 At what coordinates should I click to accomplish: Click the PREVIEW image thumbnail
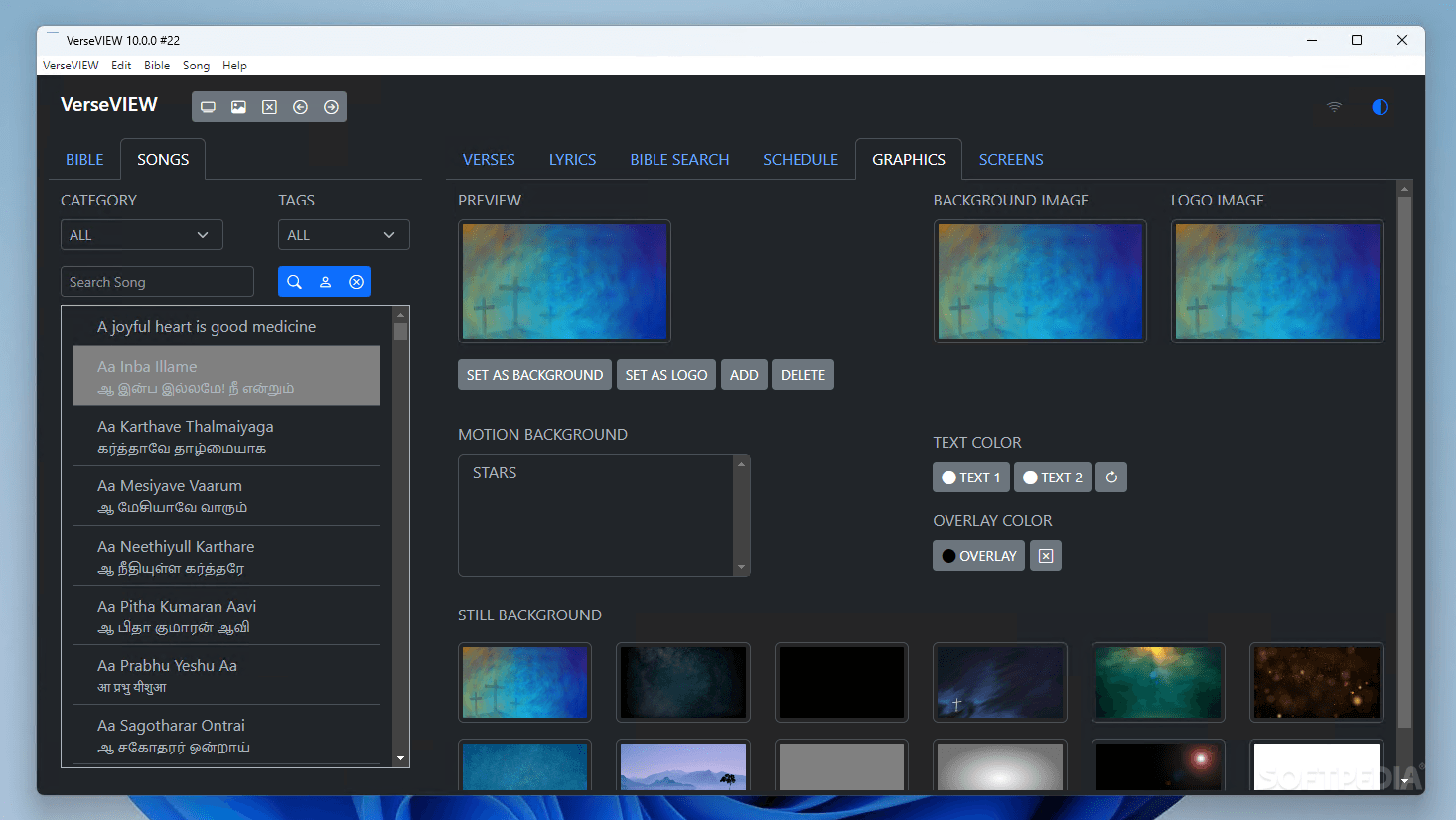[x=564, y=281]
